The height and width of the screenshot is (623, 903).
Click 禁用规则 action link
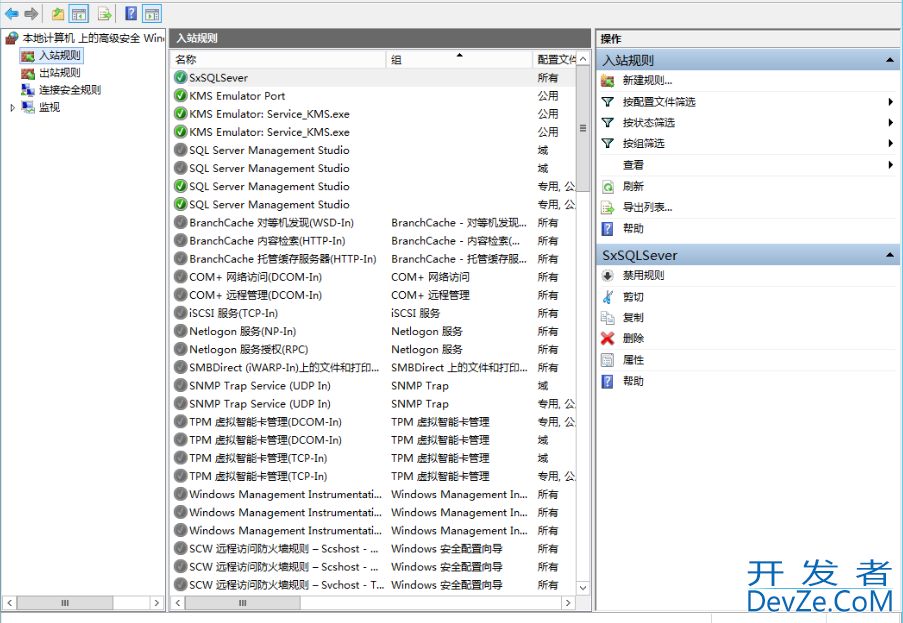pyautogui.click(x=643, y=276)
